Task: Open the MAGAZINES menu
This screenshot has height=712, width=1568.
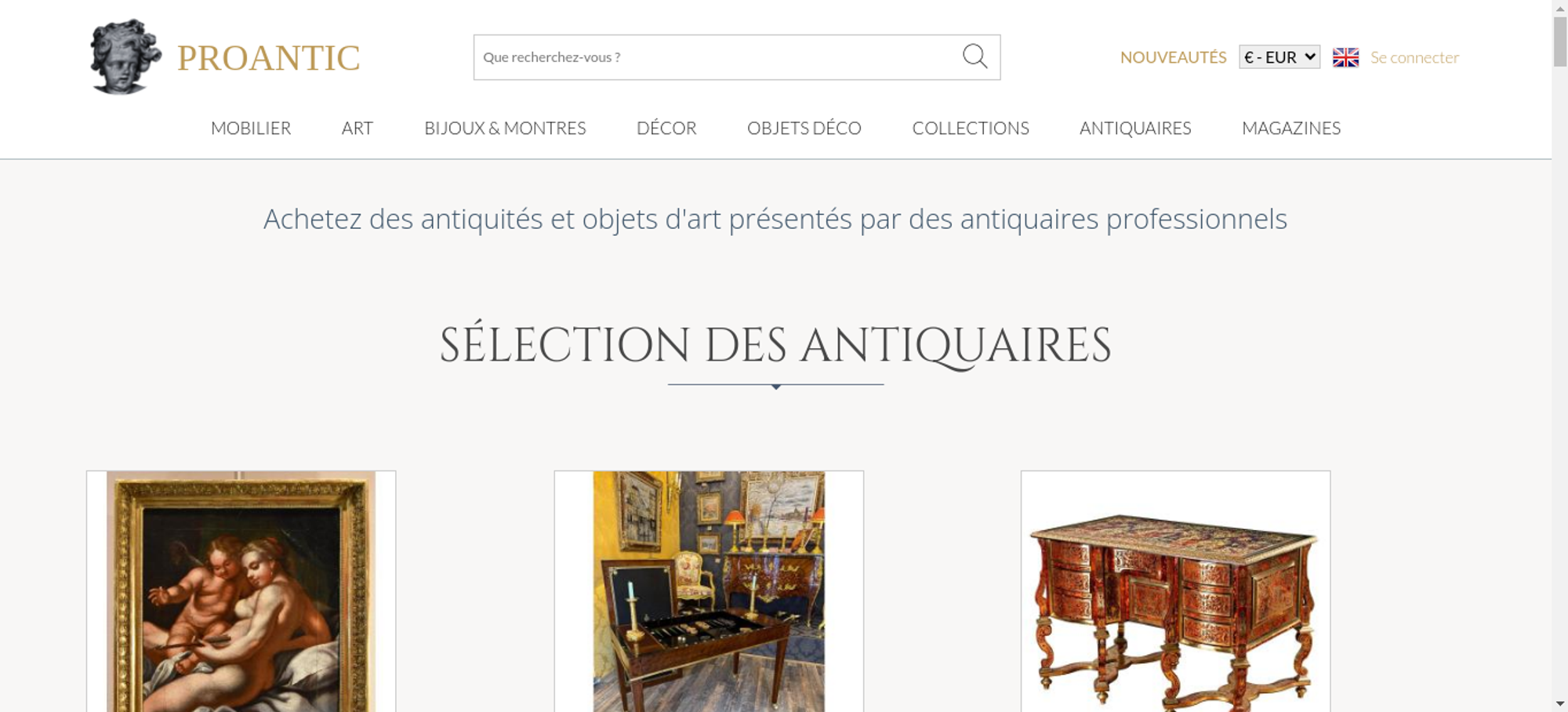Action: tap(1291, 128)
